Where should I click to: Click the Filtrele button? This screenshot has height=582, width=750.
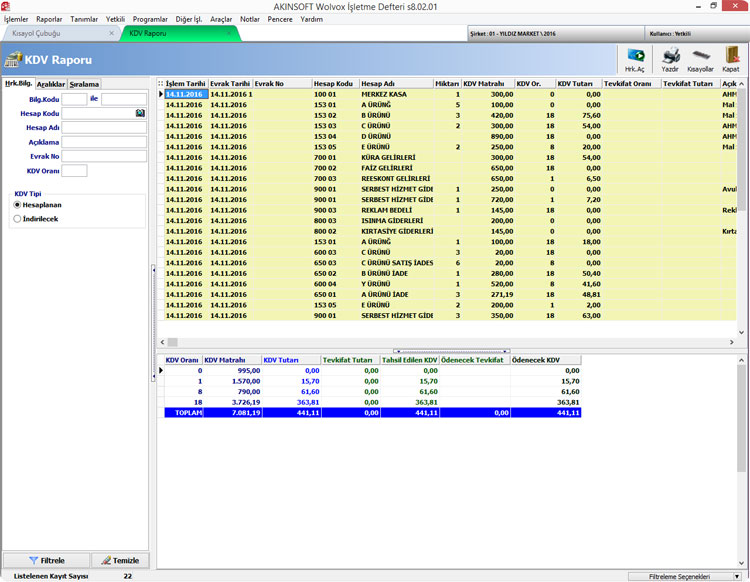coord(46,560)
